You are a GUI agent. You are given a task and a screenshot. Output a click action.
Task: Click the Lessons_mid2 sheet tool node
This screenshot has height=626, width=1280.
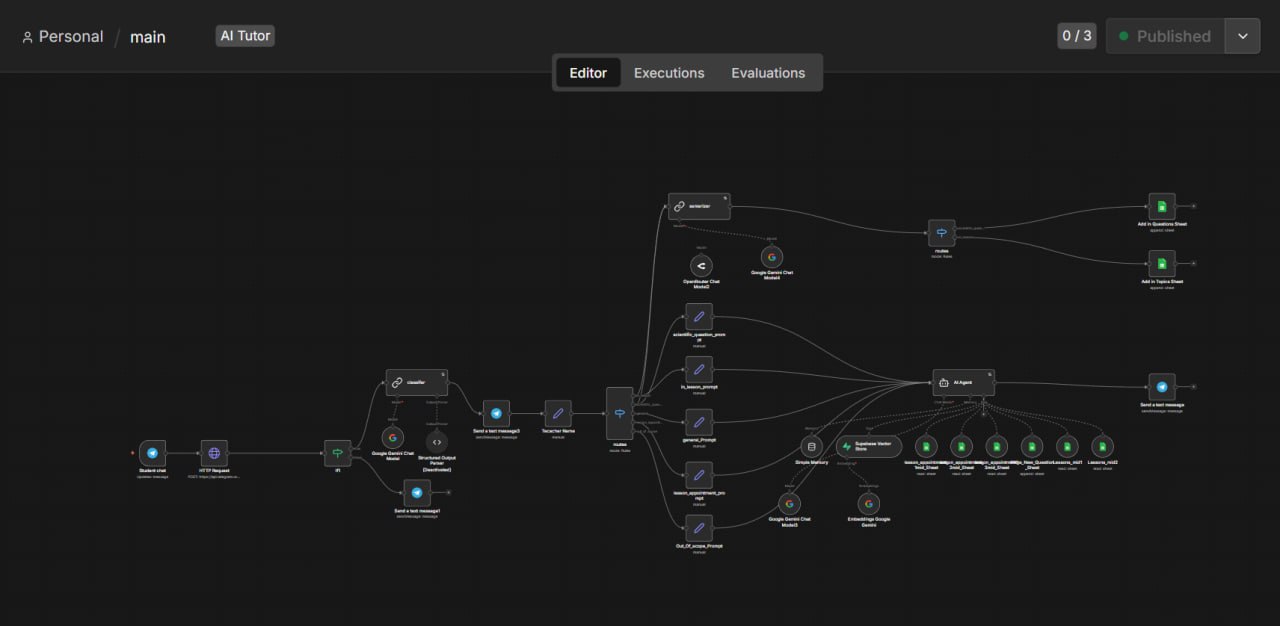[x=1102, y=446]
